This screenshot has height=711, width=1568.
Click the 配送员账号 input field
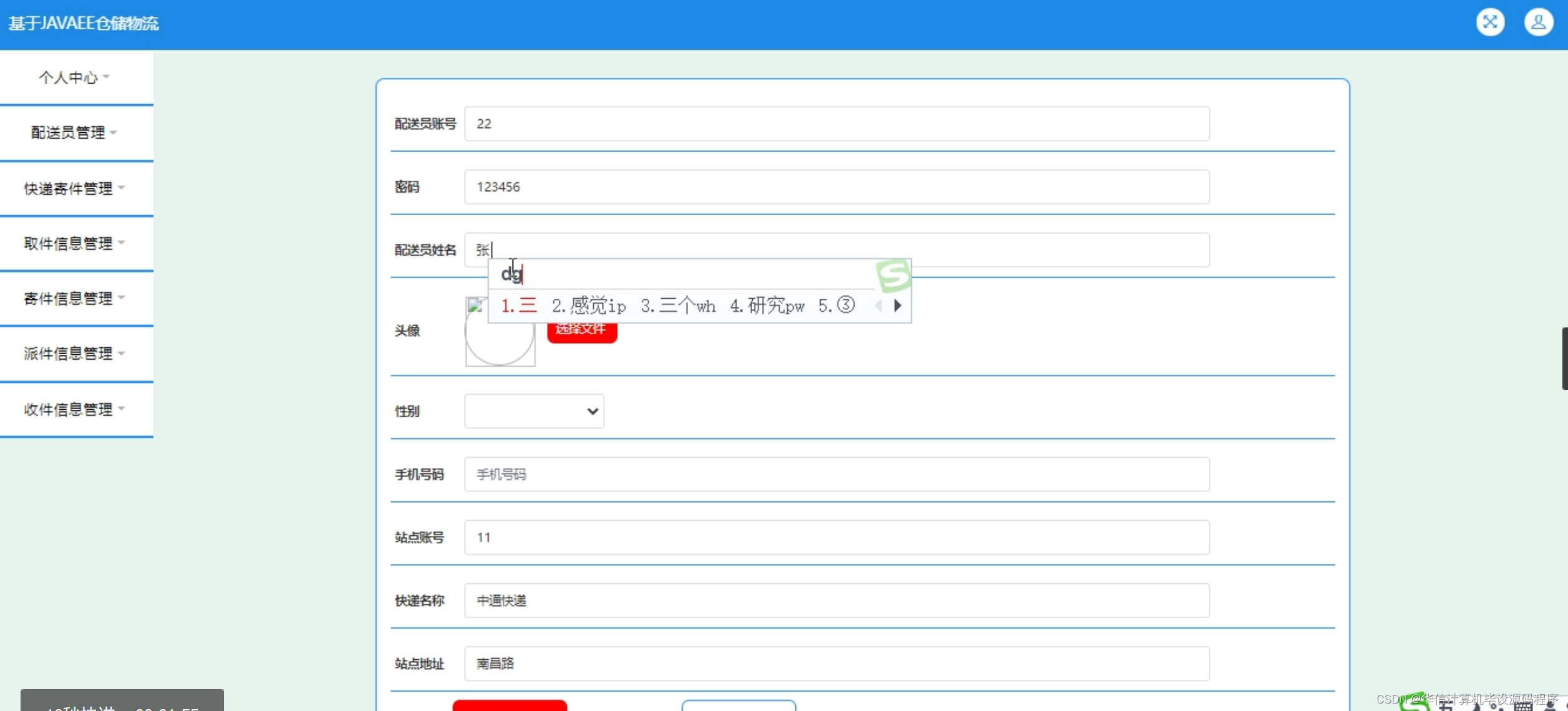(836, 123)
